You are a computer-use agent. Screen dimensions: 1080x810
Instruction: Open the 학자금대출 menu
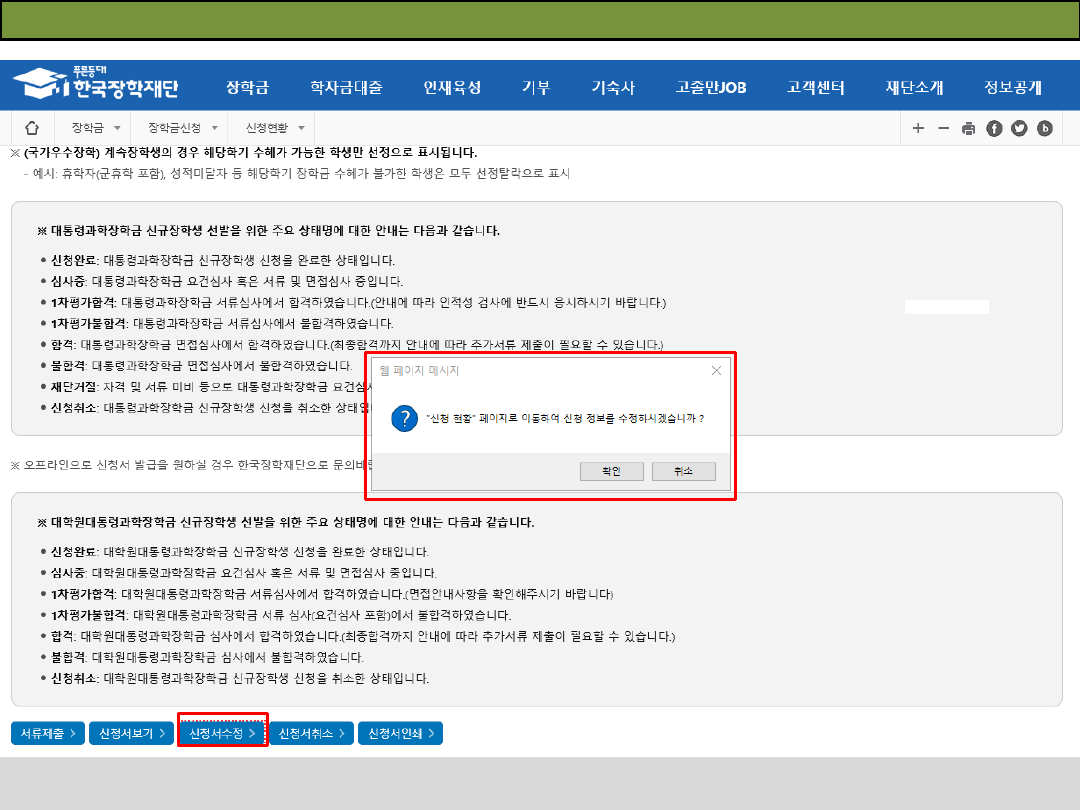click(x=346, y=87)
